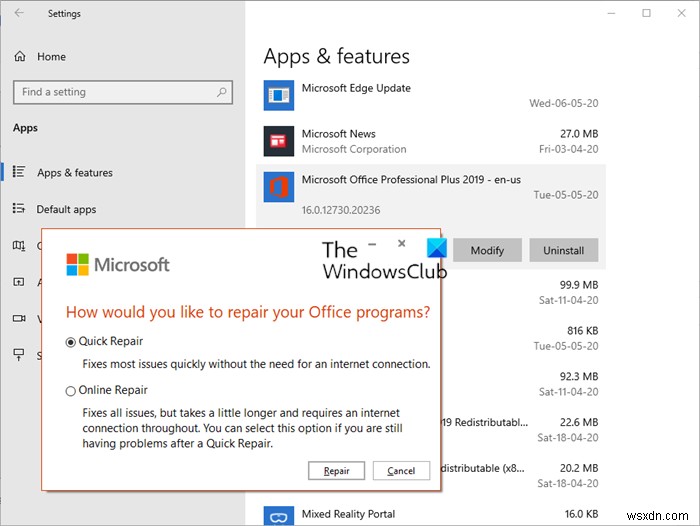Close the Settings window
The width and height of the screenshot is (700, 526).
coord(681,13)
